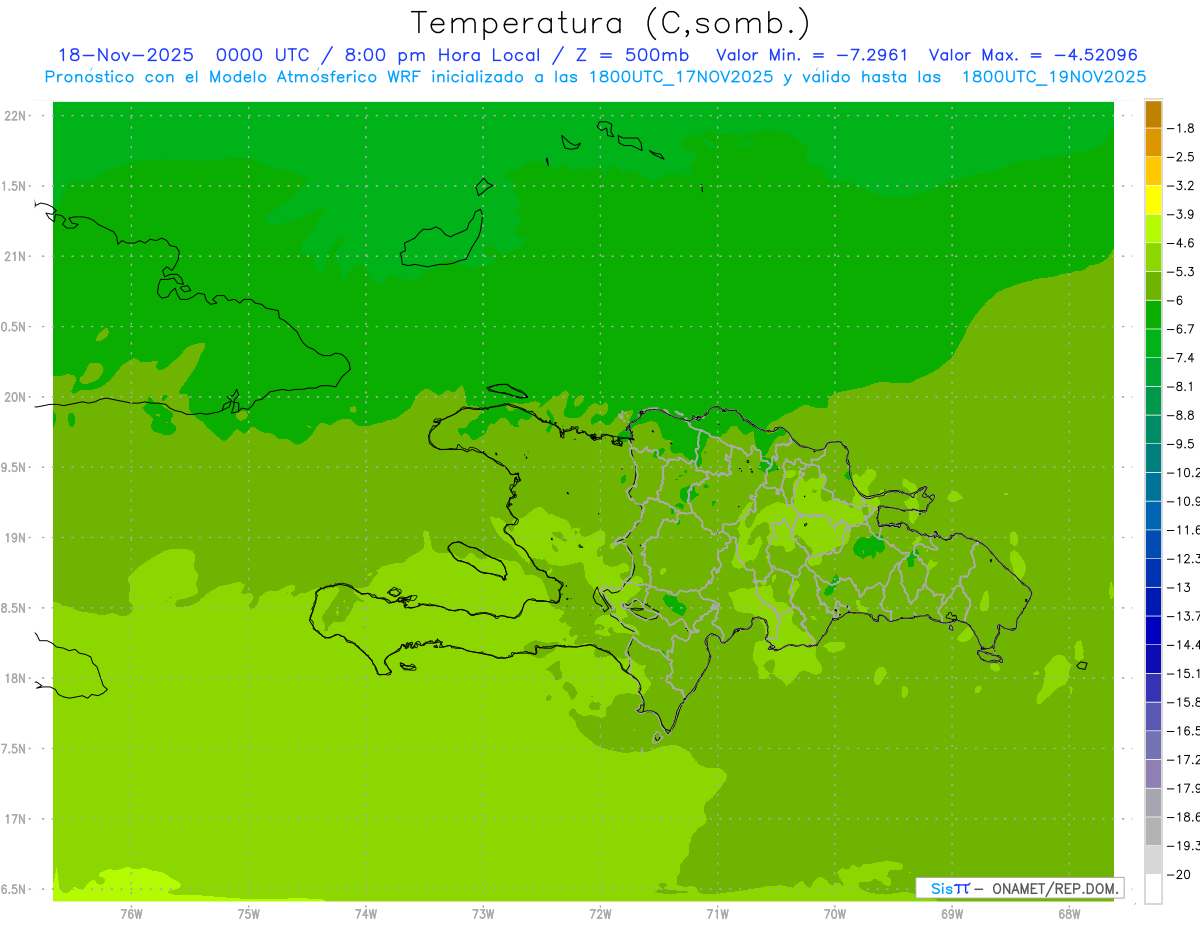Screen dimensions: 1200x927
Task: Click the 20N latitude axis label
Action: 16,397
